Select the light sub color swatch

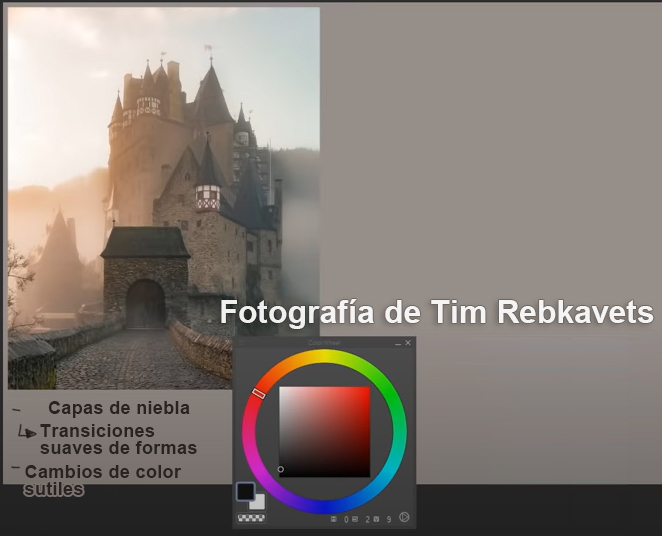[256, 502]
